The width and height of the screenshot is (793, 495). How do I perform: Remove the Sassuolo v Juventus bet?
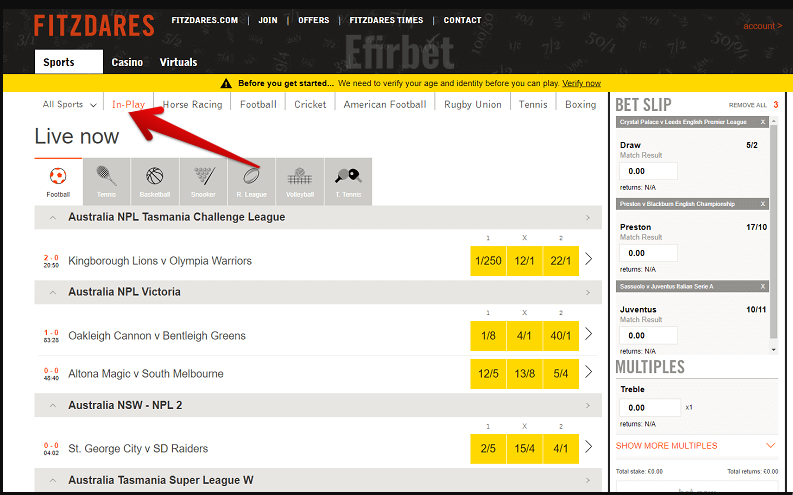tap(763, 286)
